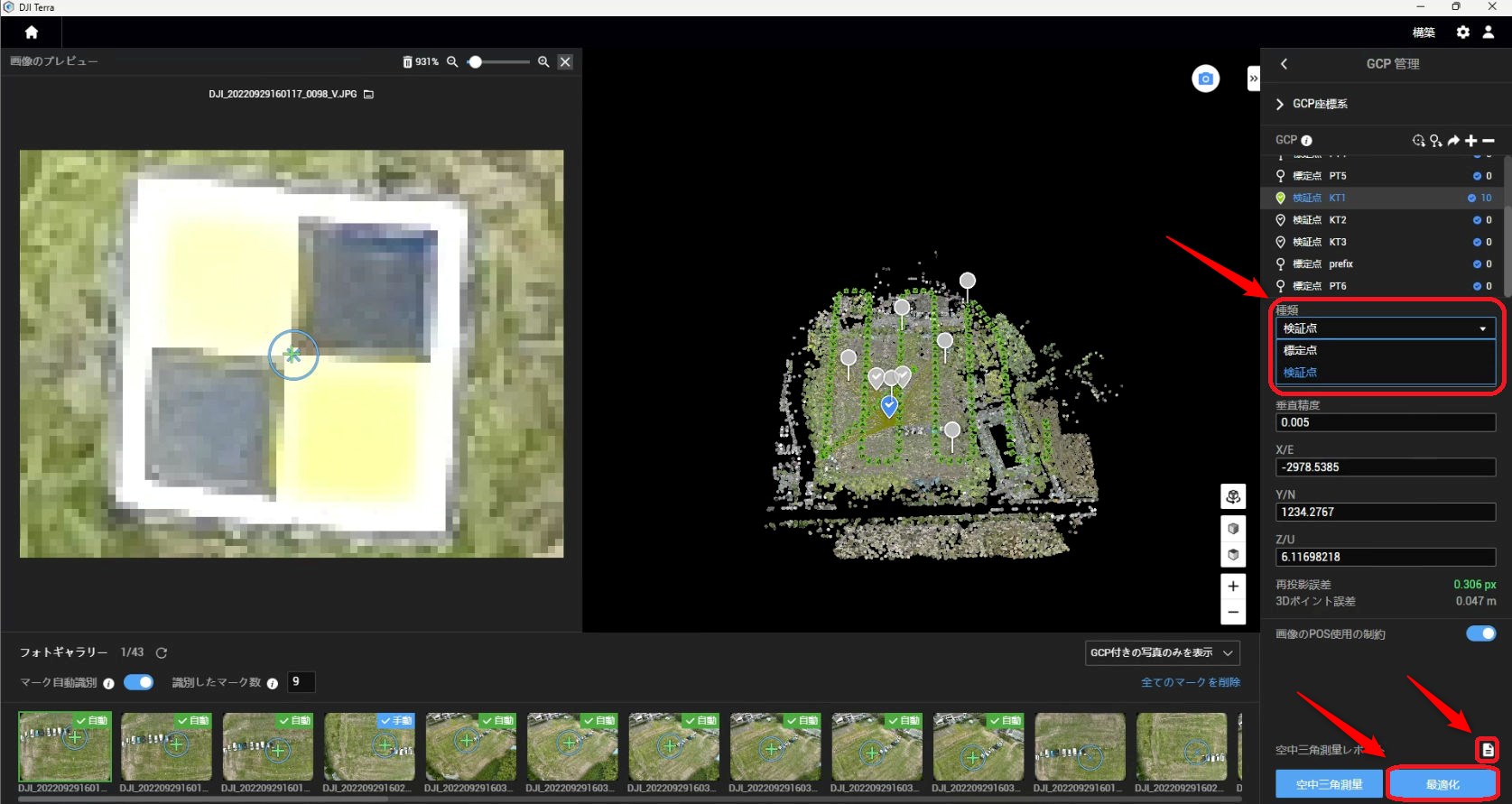
Task: Click the 最適化 button
Action: (x=1442, y=784)
